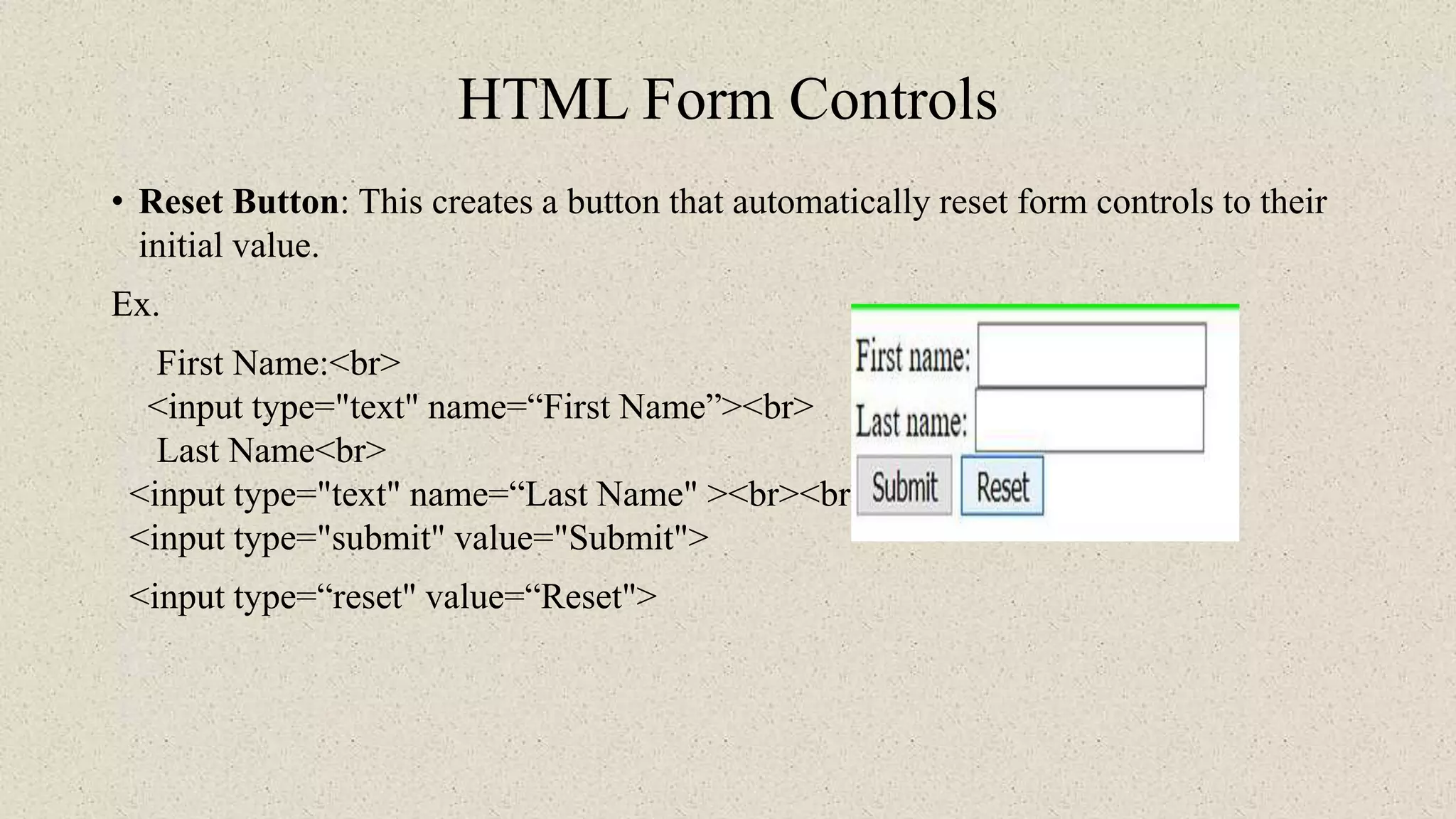
Task: Click the words 'initial value.'
Action: [229, 246]
